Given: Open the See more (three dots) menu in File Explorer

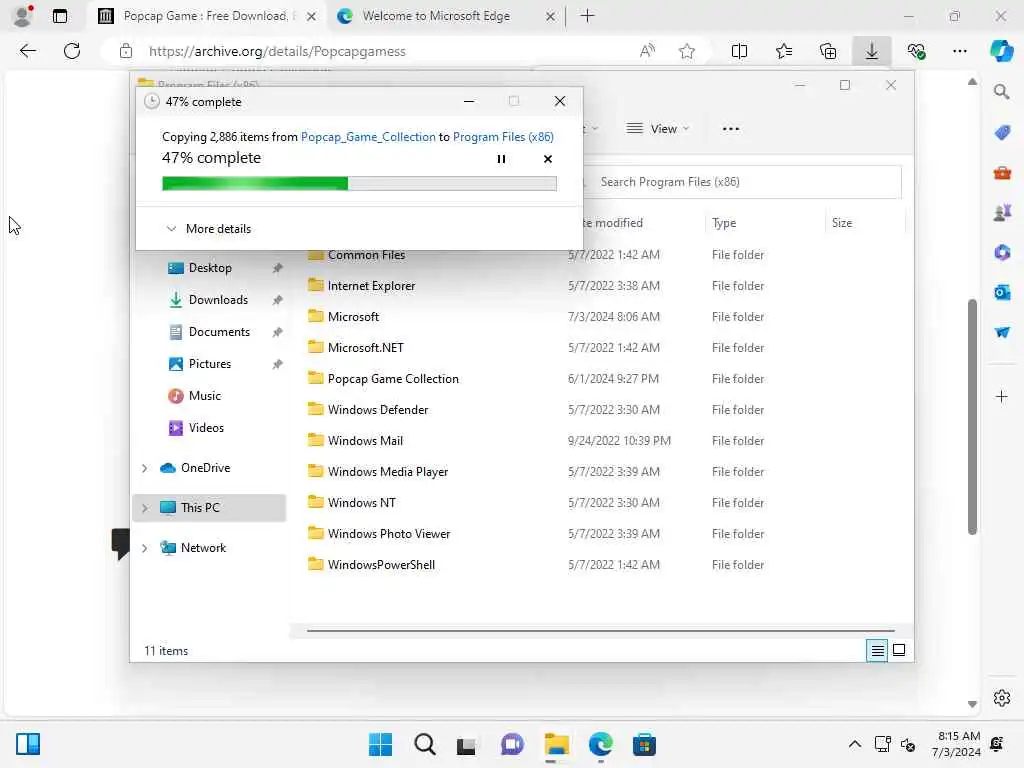Looking at the screenshot, I should (x=731, y=129).
